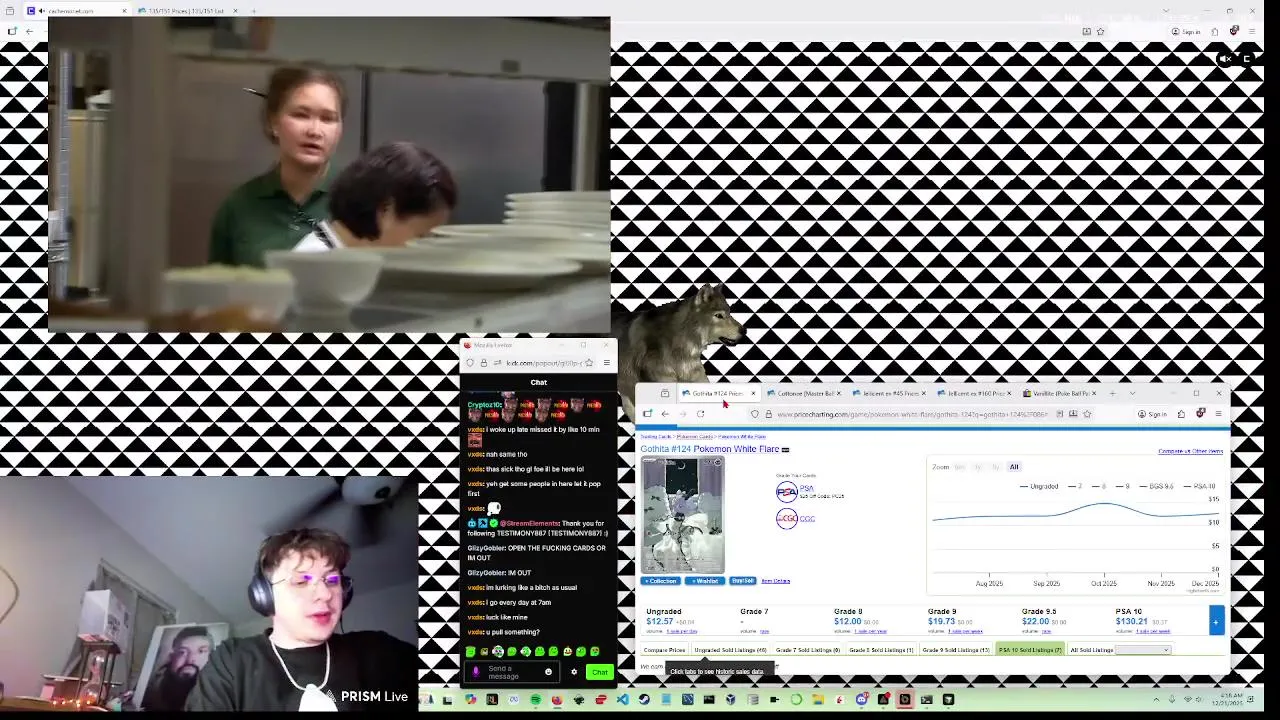The height and width of the screenshot is (720, 1280).
Task: Click the PSA grading logo
Action: [787, 492]
